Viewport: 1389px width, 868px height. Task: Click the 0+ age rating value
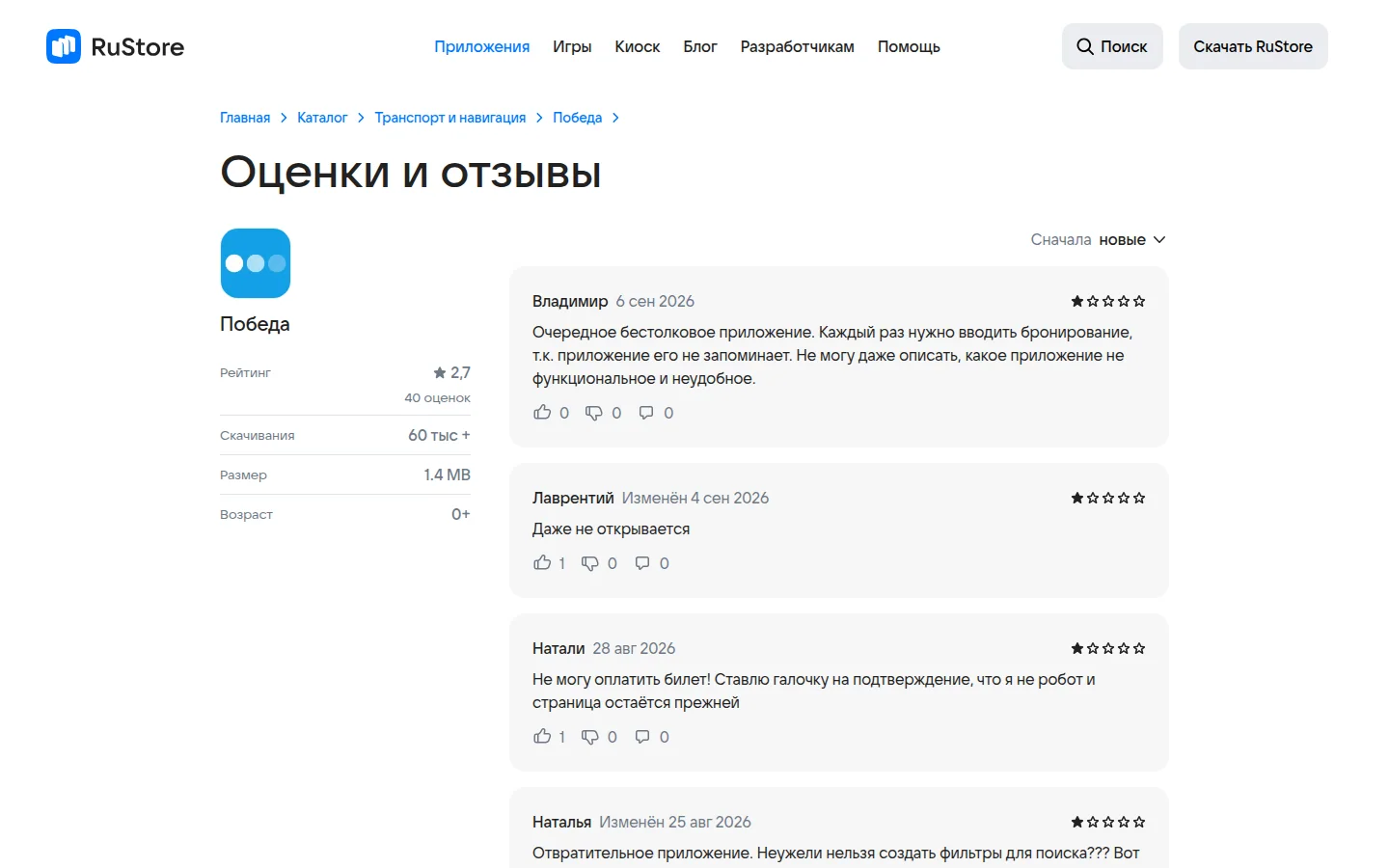[x=461, y=514]
